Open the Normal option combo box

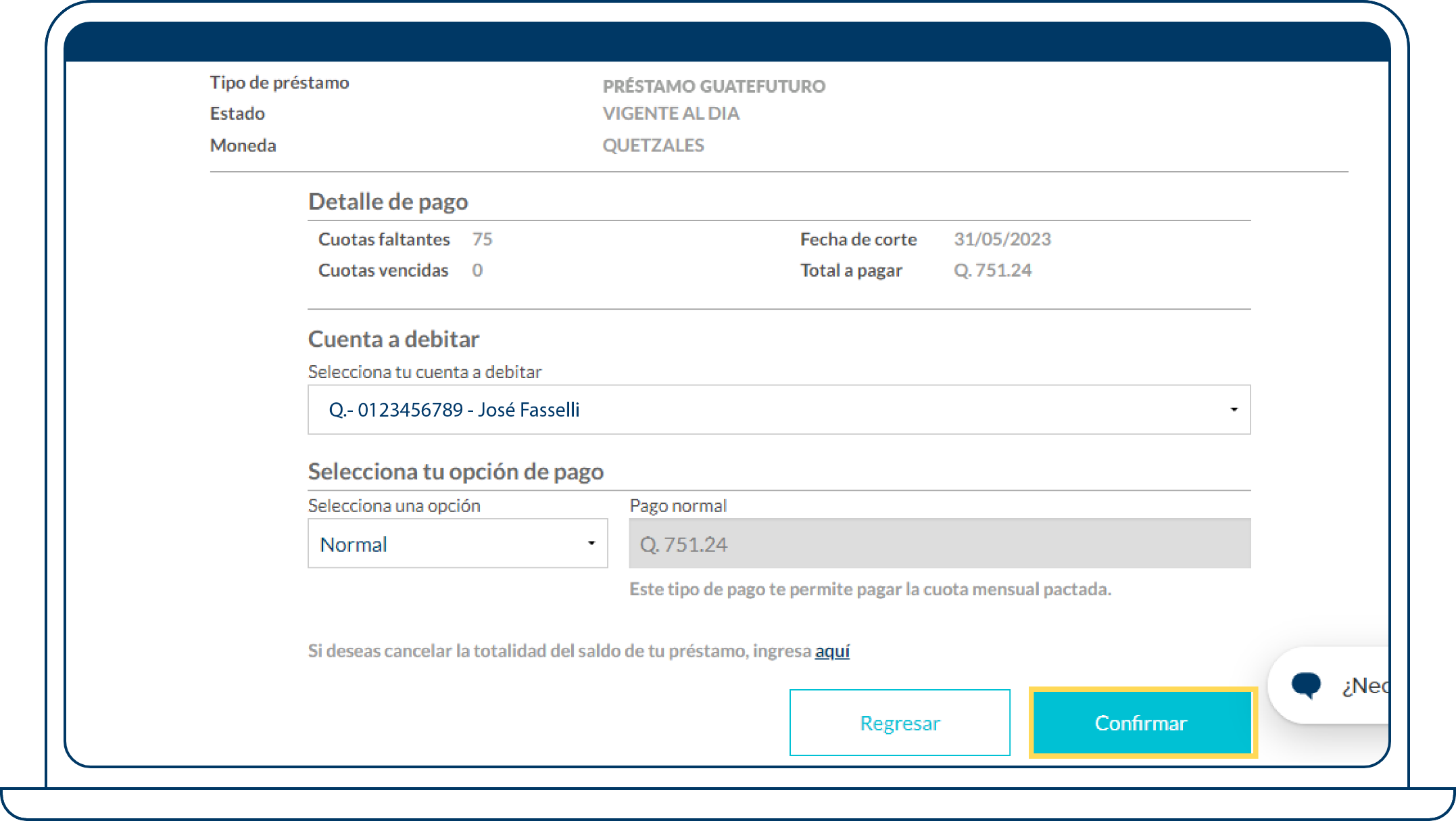coord(446,544)
